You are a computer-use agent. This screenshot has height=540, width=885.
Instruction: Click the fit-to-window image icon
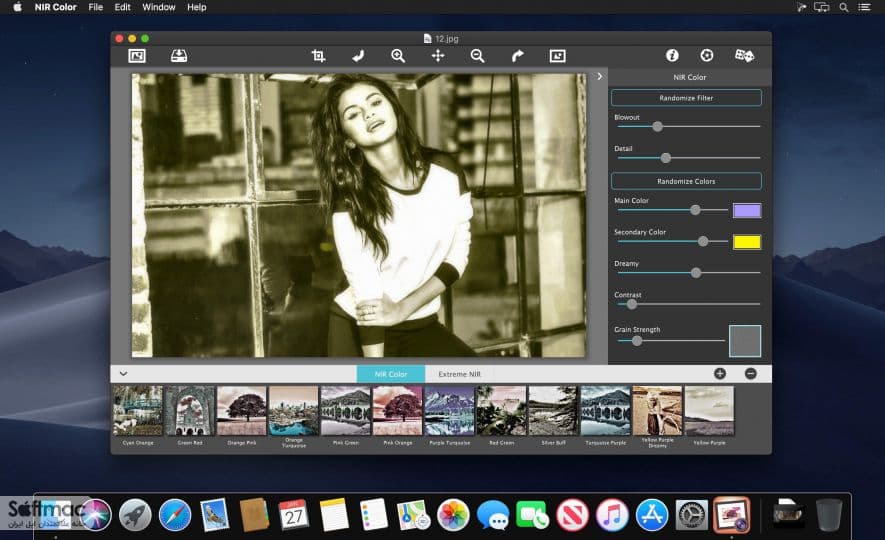(x=557, y=56)
